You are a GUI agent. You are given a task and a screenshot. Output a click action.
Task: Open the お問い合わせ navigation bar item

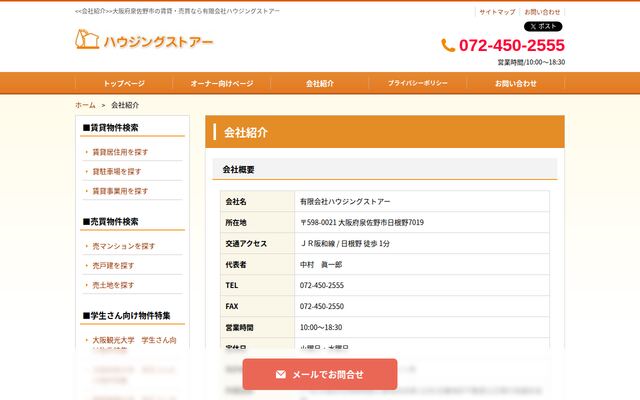516,83
